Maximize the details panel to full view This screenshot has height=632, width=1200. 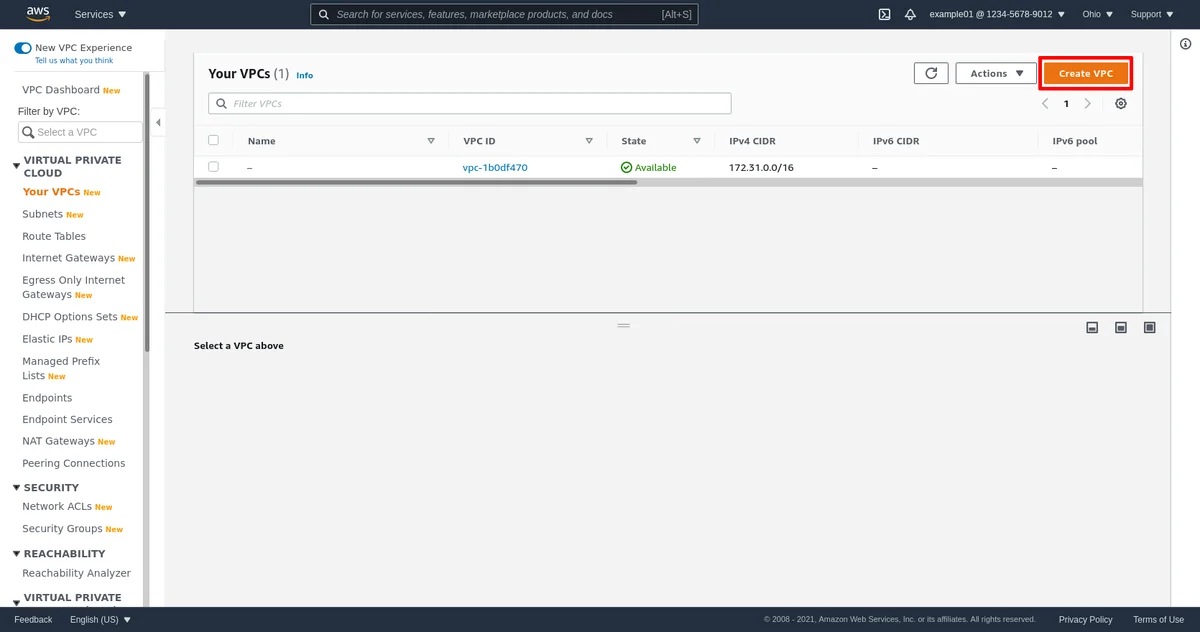pyautogui.click(x=1149, y=327)
